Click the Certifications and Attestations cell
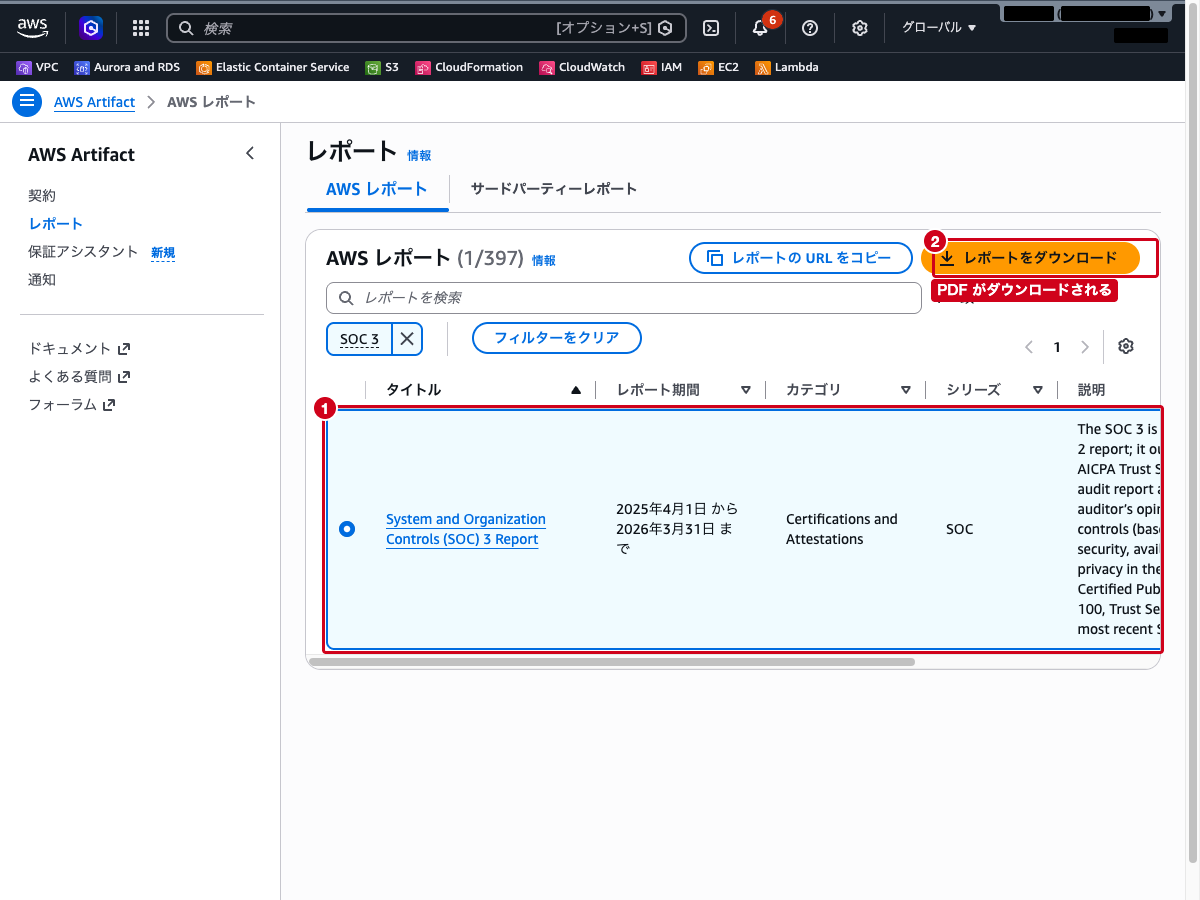Viewport: 1200px width, 900px height. (x=842, y=529)
